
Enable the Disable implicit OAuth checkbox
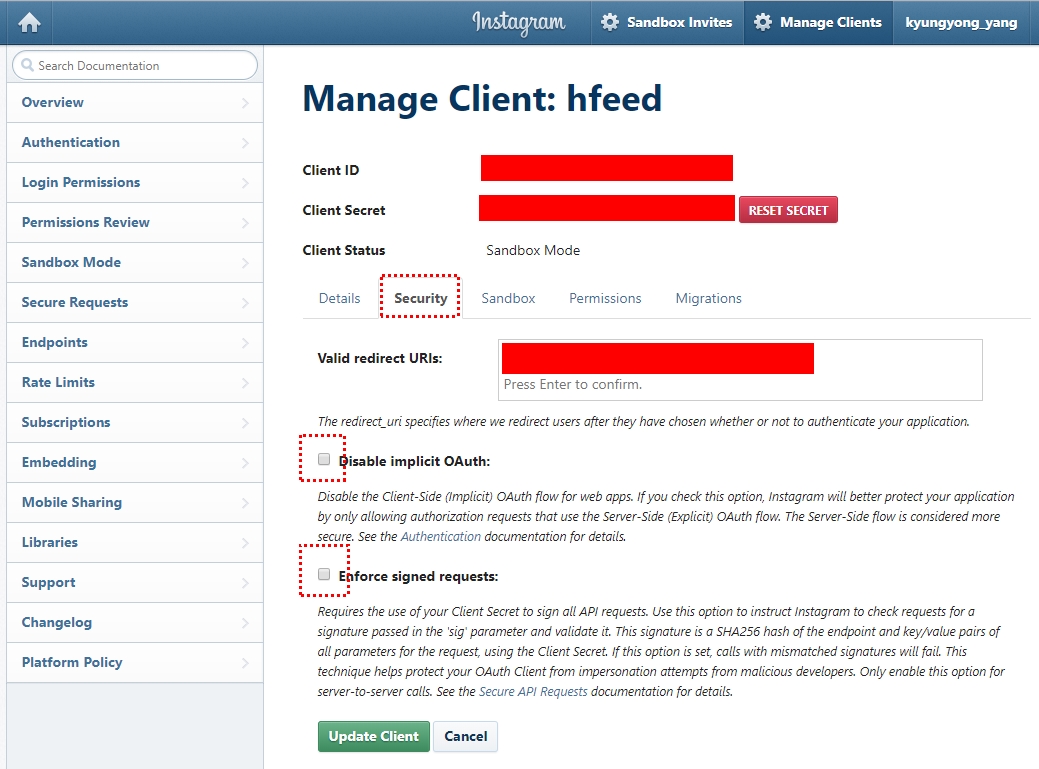tap(324, 460)
